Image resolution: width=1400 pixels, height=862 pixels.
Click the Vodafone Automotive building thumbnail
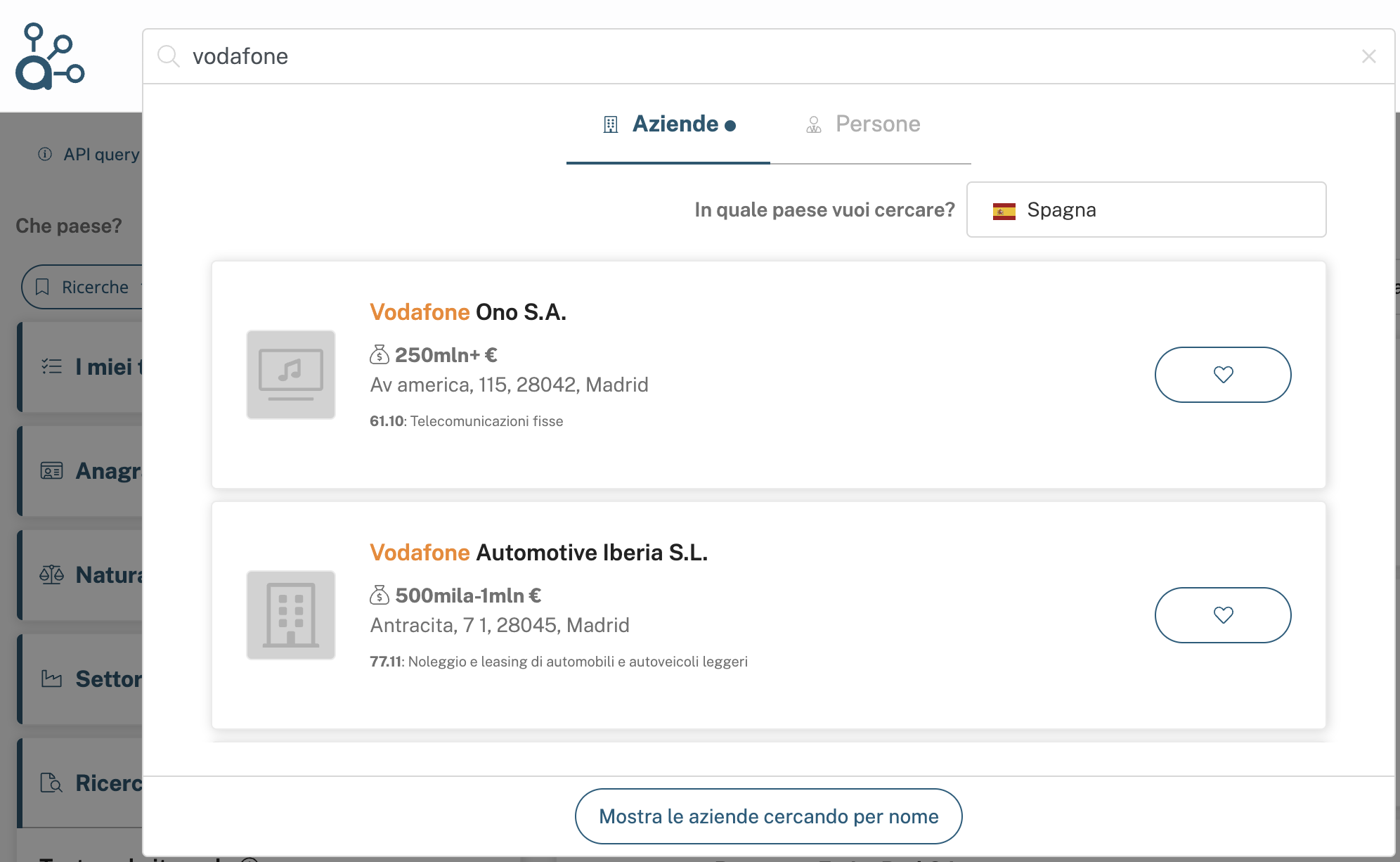pos(291,615)
